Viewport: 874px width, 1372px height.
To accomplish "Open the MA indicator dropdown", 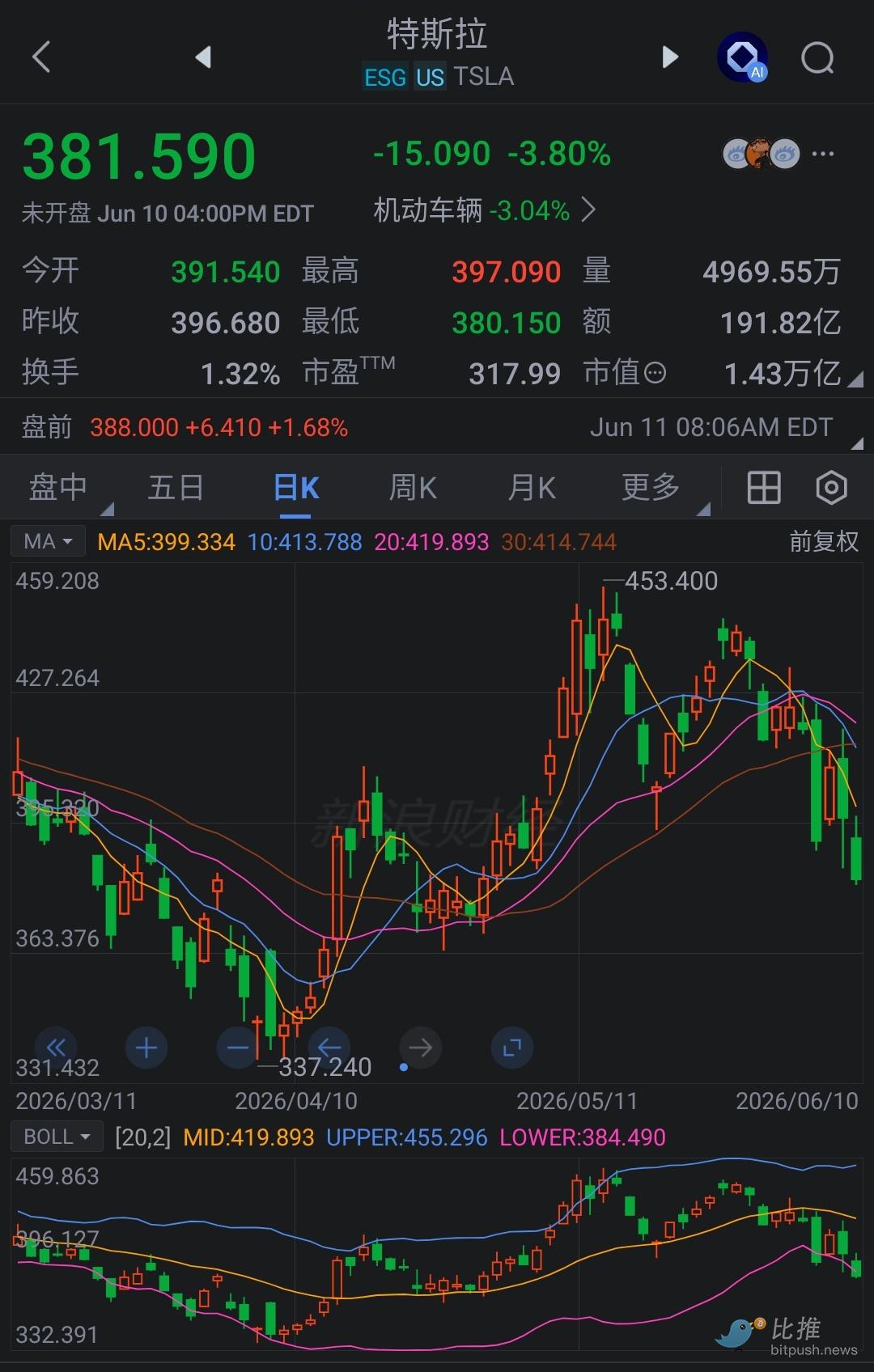I will [48, 541].
